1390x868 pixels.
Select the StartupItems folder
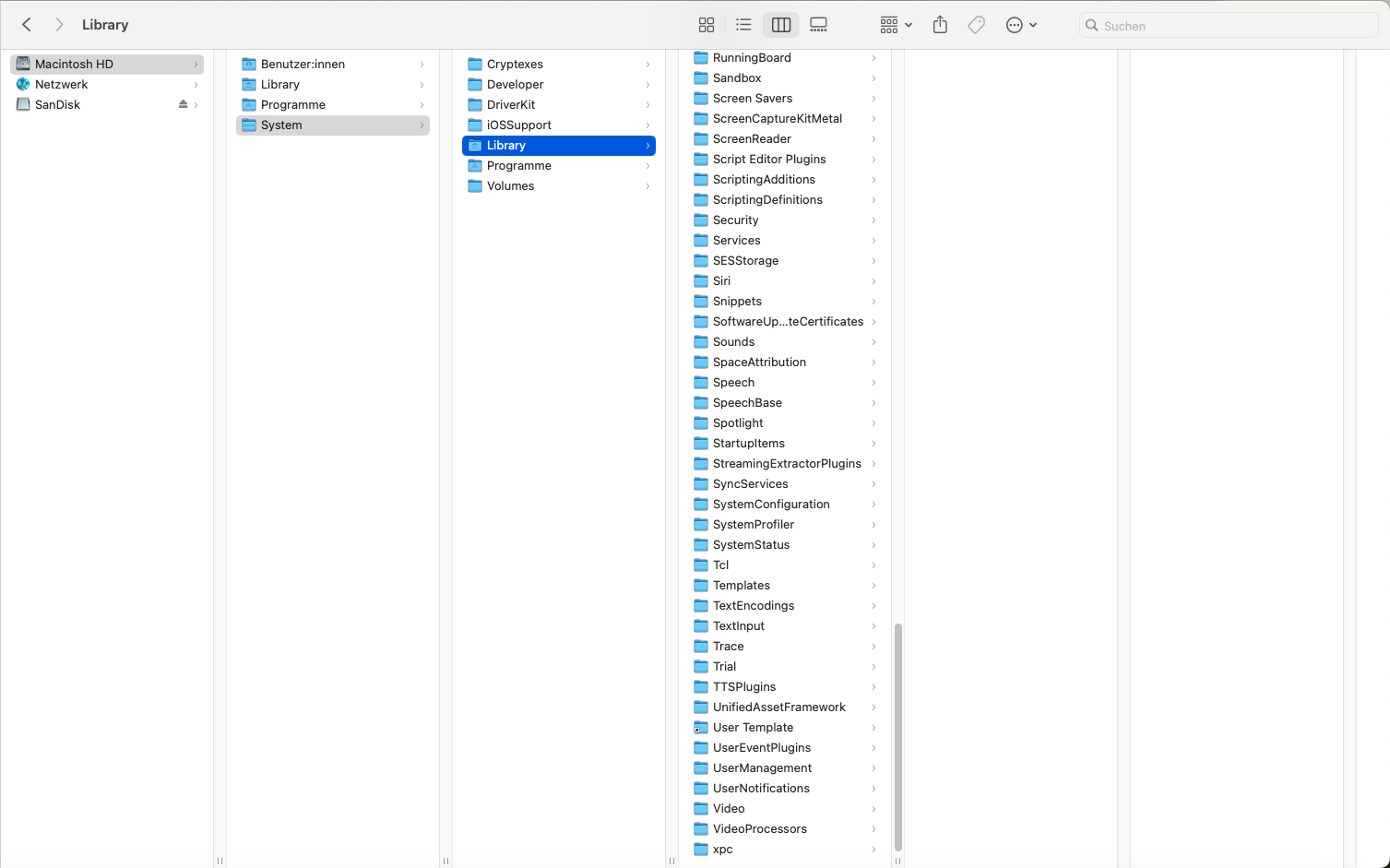(x=785, y=443)
